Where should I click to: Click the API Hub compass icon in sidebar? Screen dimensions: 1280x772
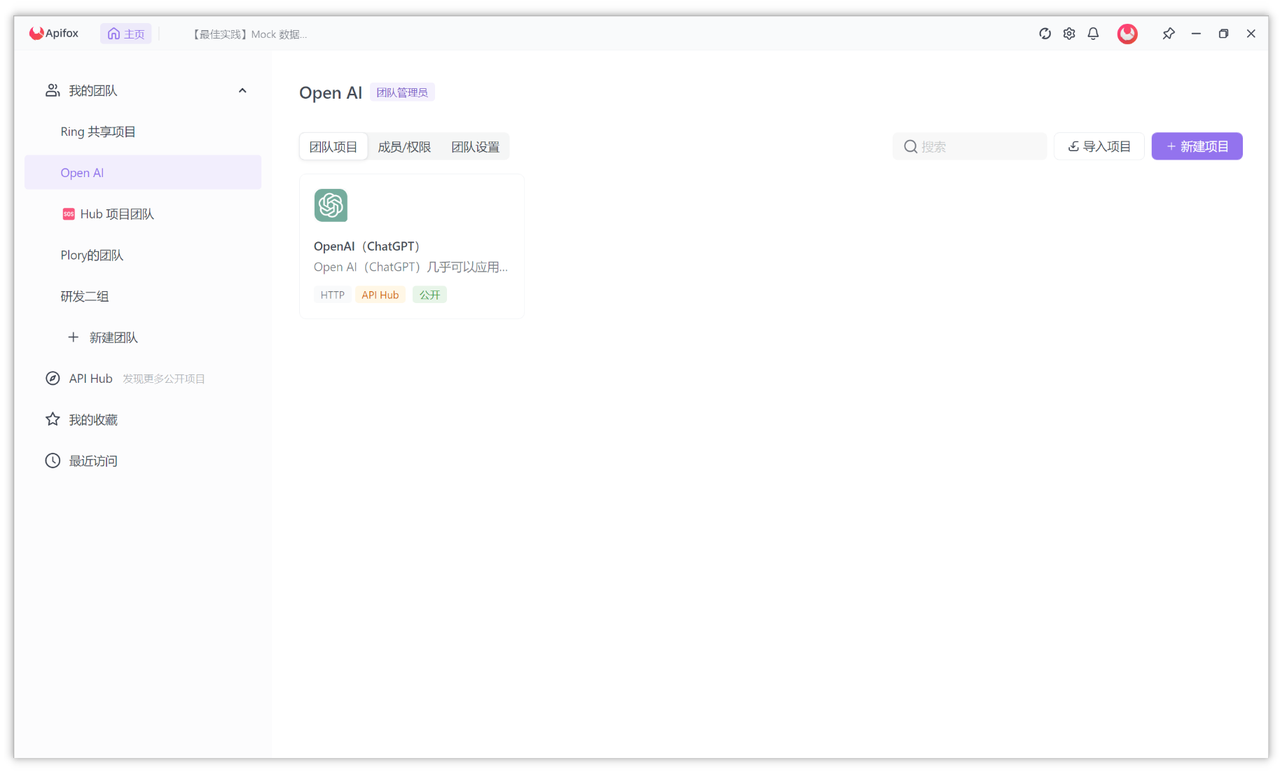52,378
